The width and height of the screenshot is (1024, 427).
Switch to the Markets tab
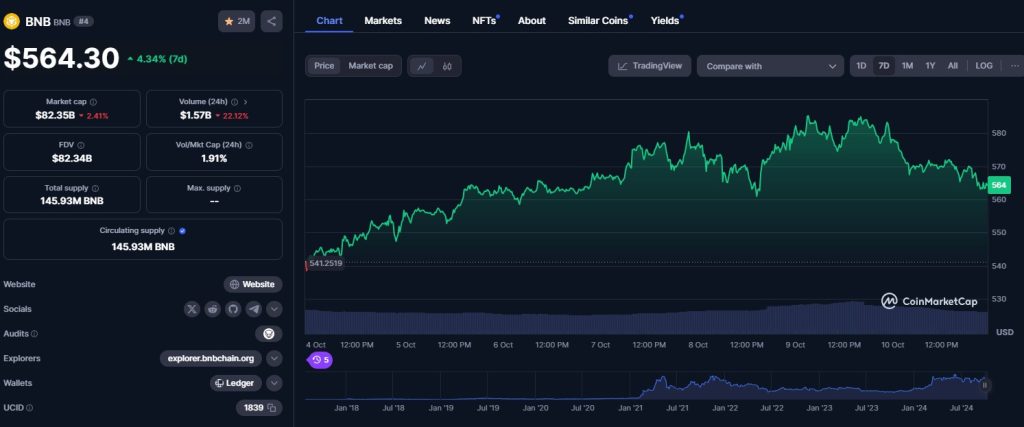(x=383, y=20)
